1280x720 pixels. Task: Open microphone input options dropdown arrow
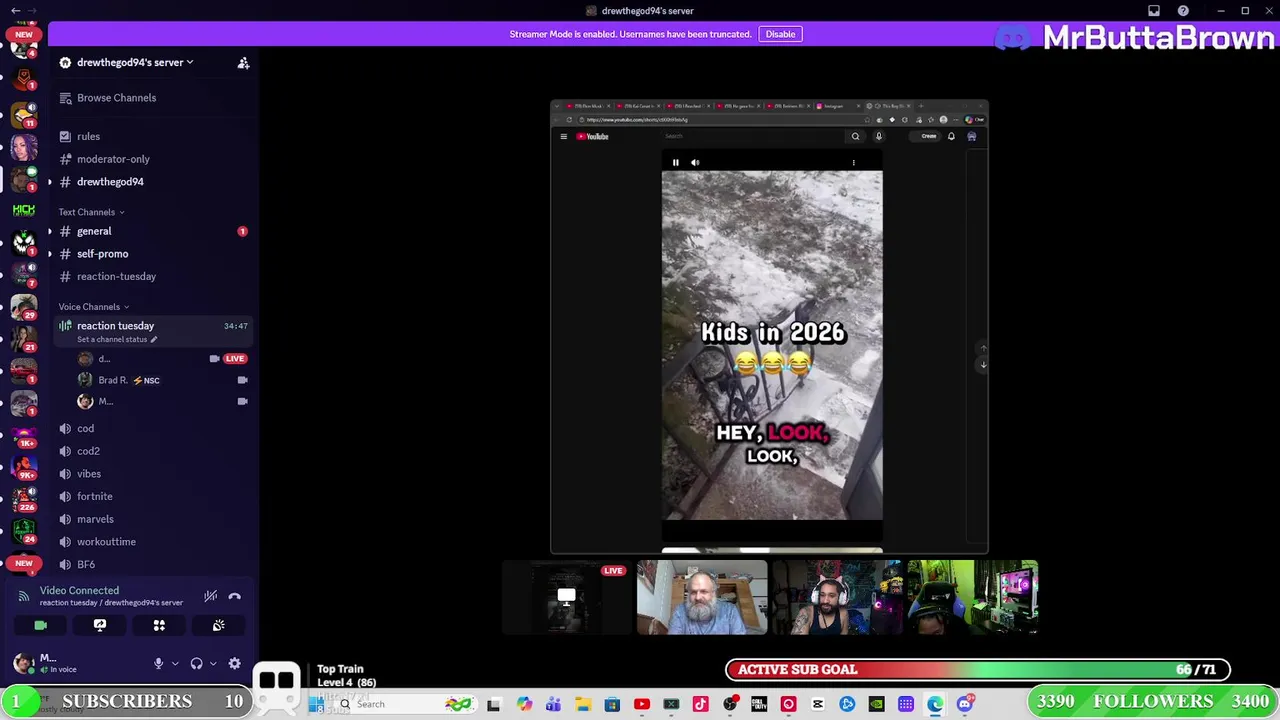(x=175, y=663)
